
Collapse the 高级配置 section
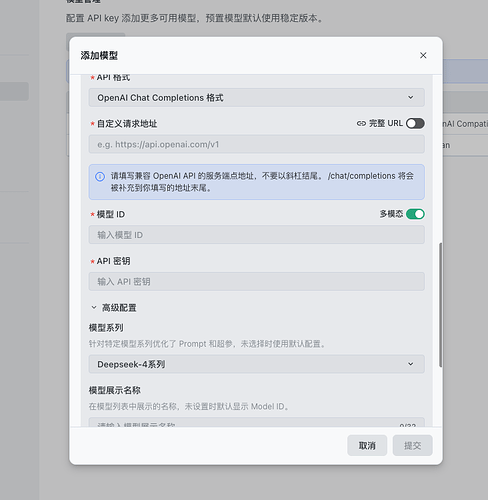click(x=113, y=308)
